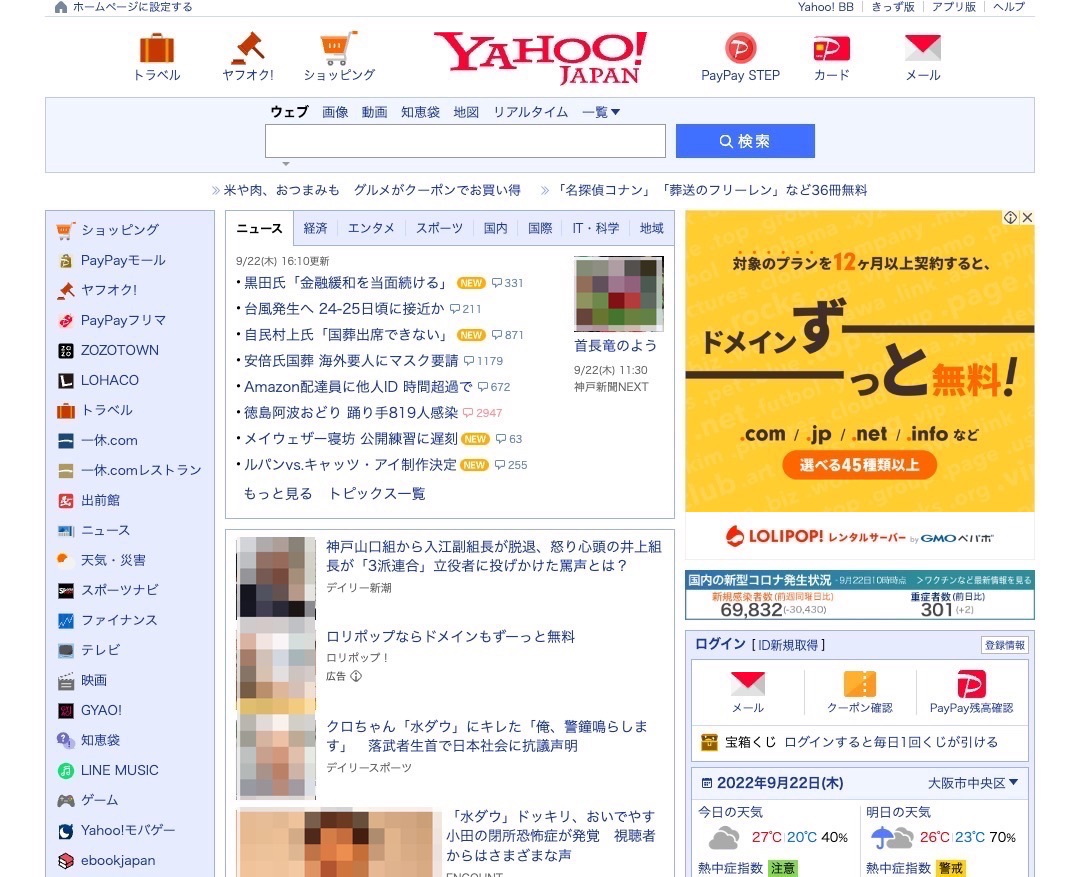1073x877 pixels.
Task: Open headline 黒田氏「金融緩和を当面続ける」
Action: coord(347,283)
